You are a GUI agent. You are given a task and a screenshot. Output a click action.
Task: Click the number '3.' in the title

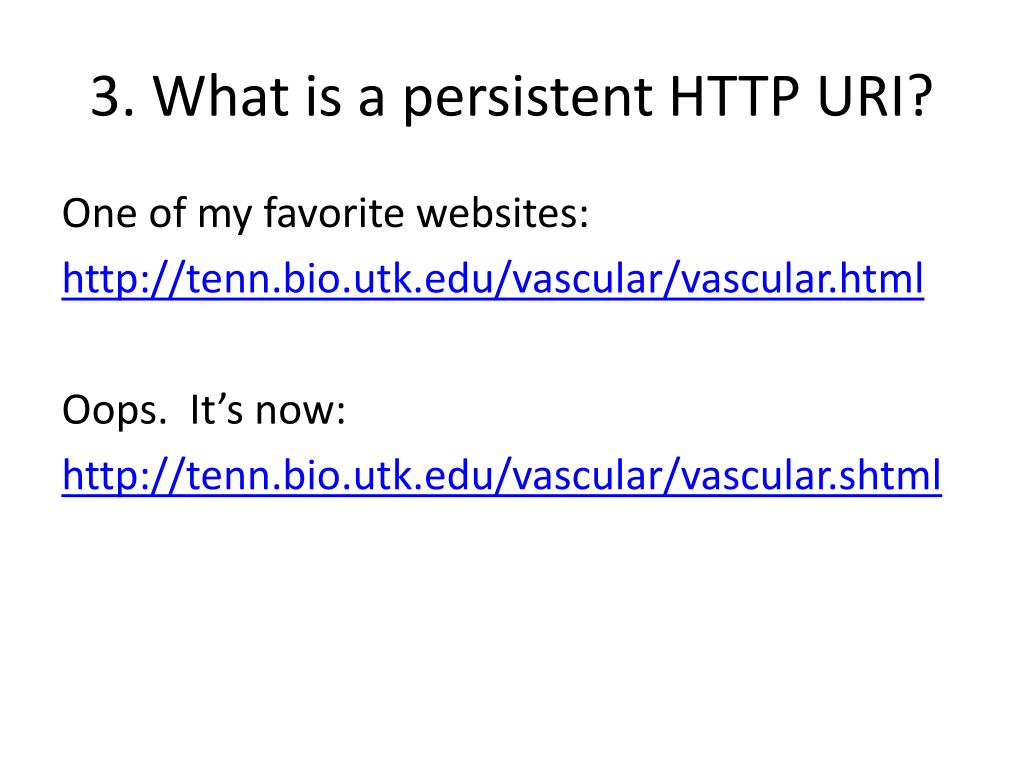[x=113, y=97]
